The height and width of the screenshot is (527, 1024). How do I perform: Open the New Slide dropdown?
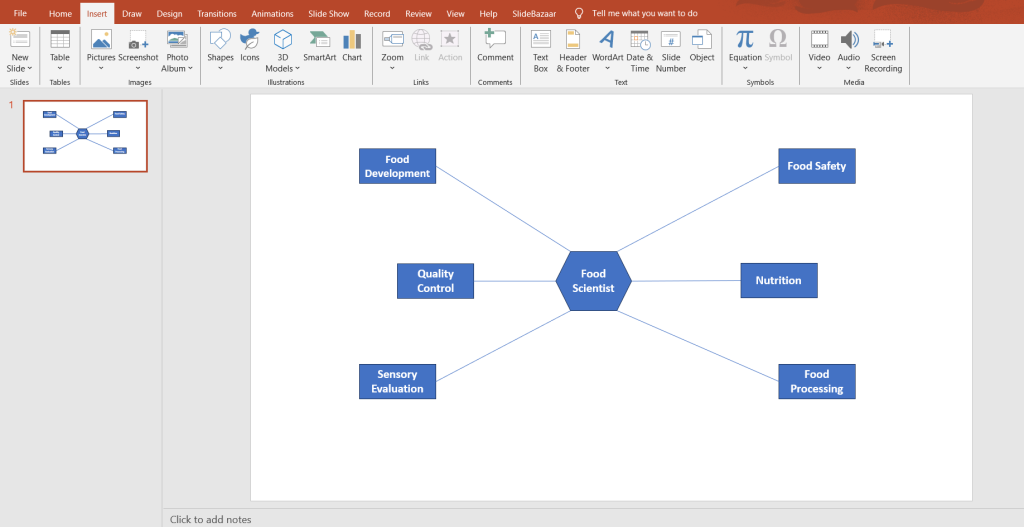[20, 68]
